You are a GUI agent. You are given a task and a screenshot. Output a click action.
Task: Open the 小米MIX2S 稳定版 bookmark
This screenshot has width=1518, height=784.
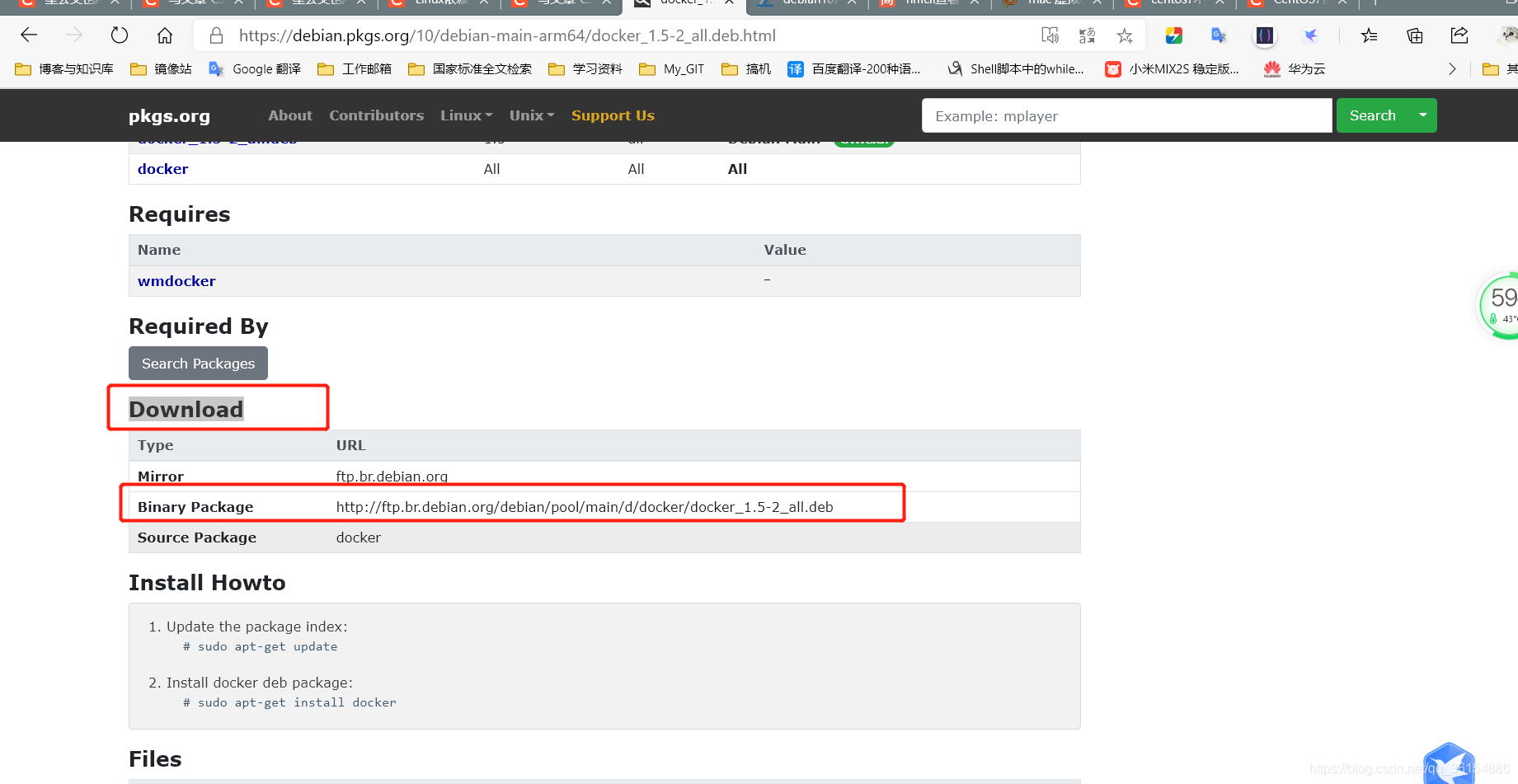1172,69
